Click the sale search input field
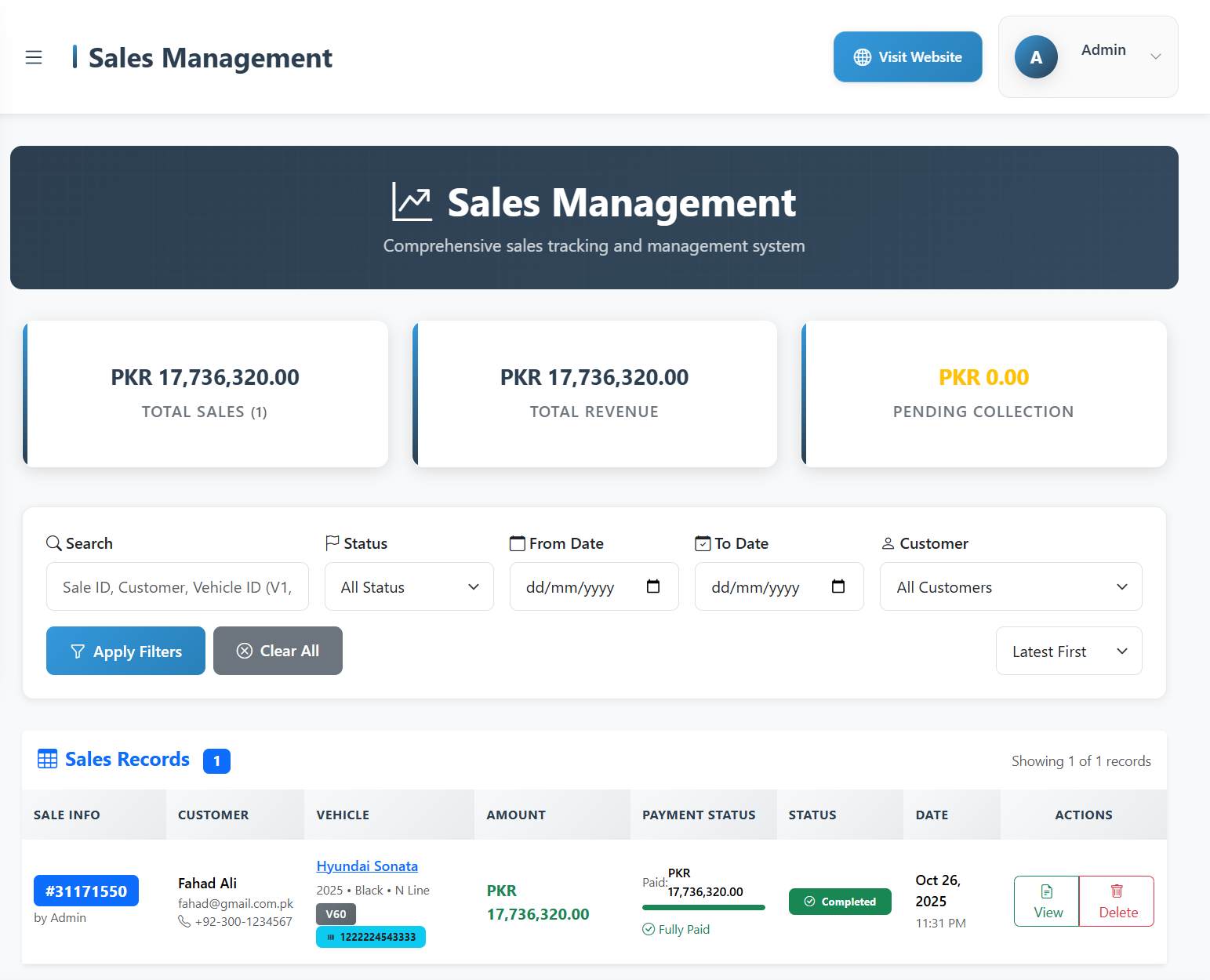This screenshot has width=1210, height=980. 177,586
